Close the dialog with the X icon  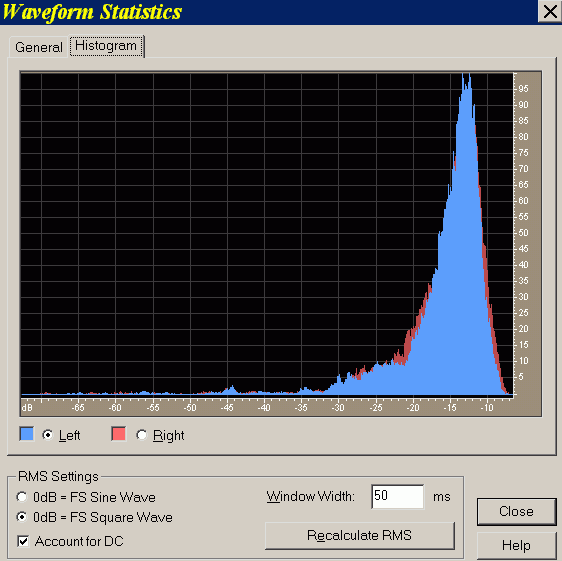[x=550, y=11]
